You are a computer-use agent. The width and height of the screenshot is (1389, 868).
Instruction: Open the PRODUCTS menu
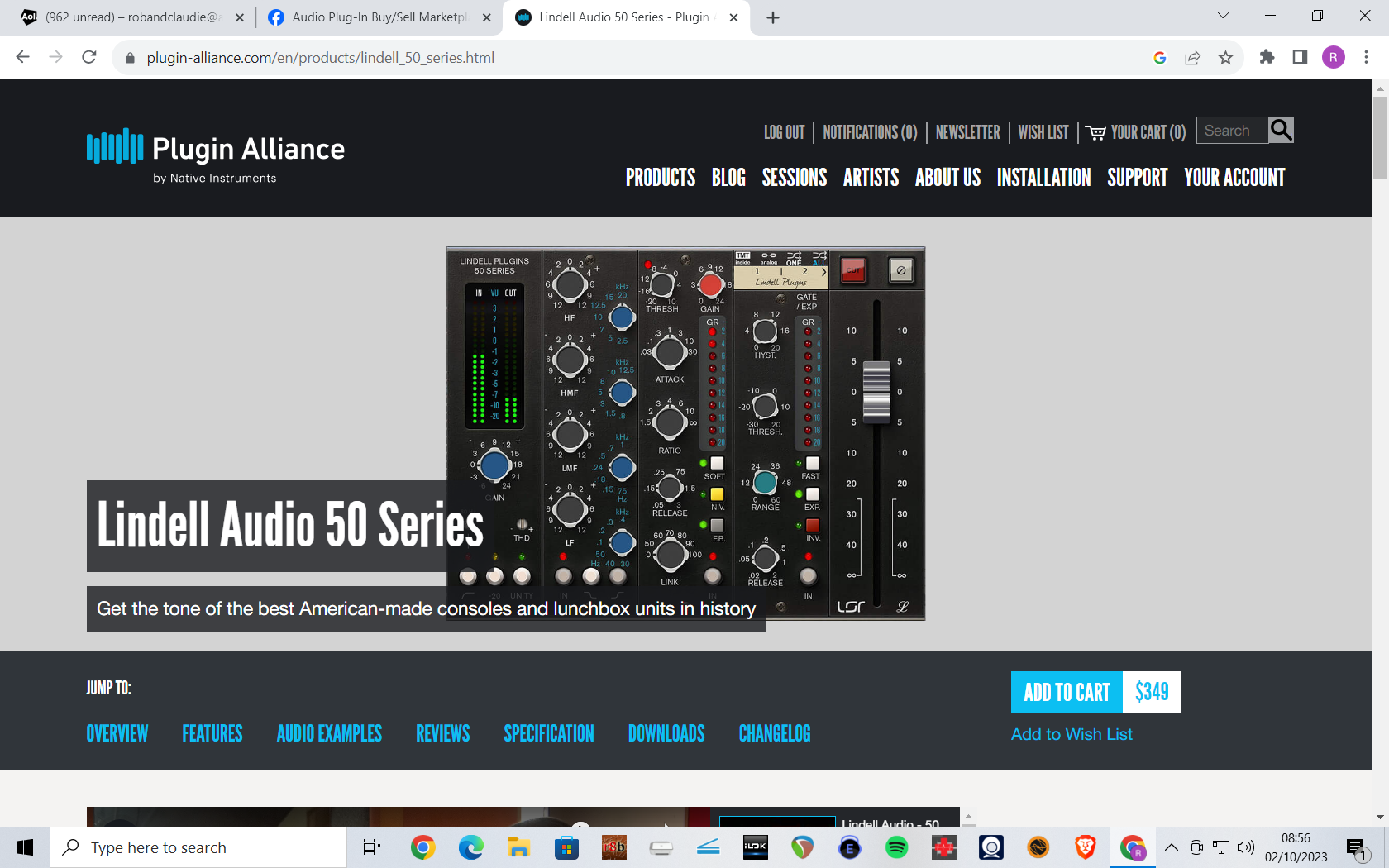click(661, 177)
